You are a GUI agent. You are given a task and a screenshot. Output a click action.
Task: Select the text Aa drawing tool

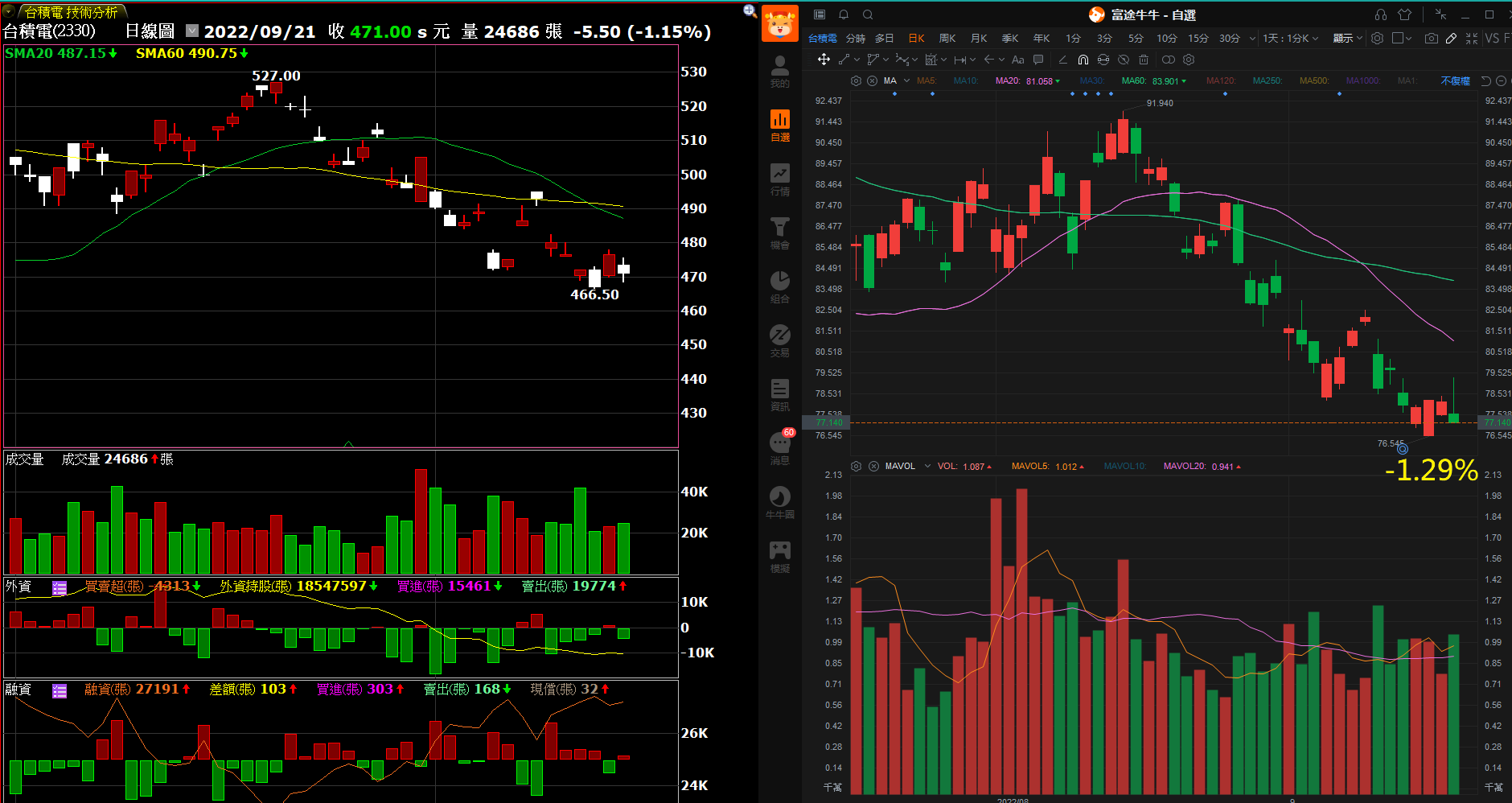(1017, 60)
